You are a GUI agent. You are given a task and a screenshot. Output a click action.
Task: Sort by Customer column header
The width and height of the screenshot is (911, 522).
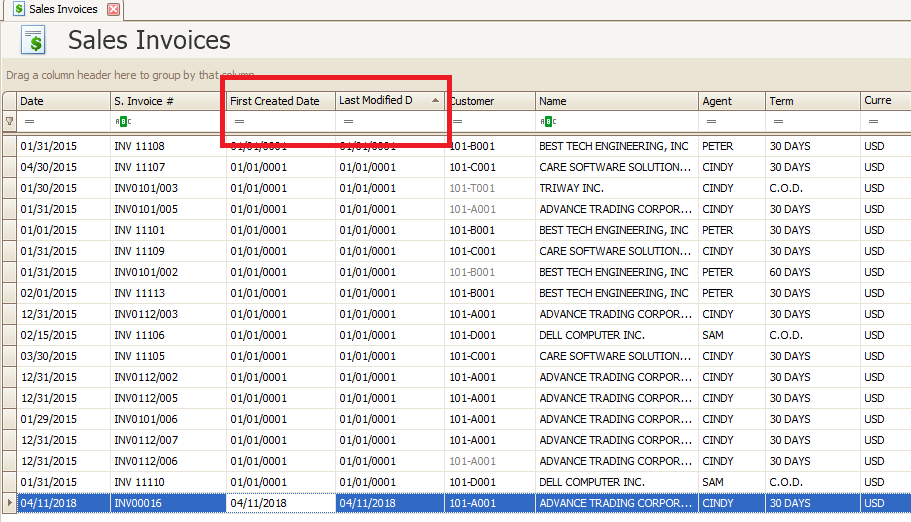(490, 101)
